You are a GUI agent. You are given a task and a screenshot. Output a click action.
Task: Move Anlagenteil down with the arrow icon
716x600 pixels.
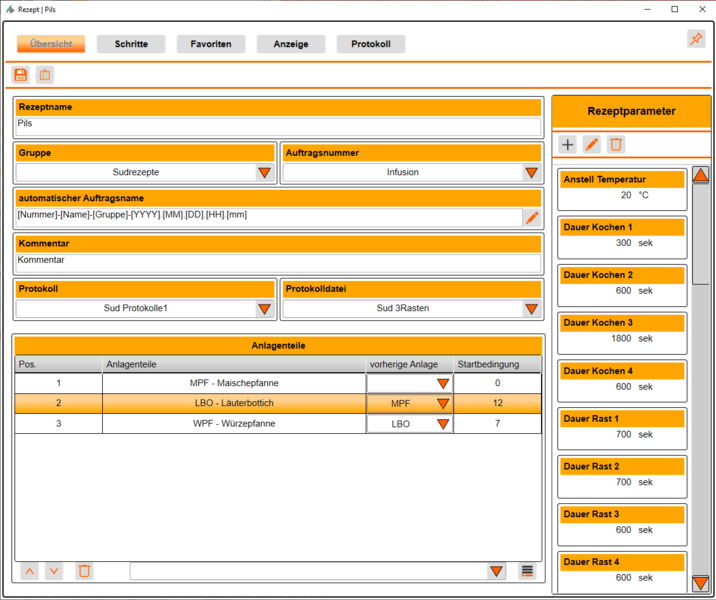point(54,571)
